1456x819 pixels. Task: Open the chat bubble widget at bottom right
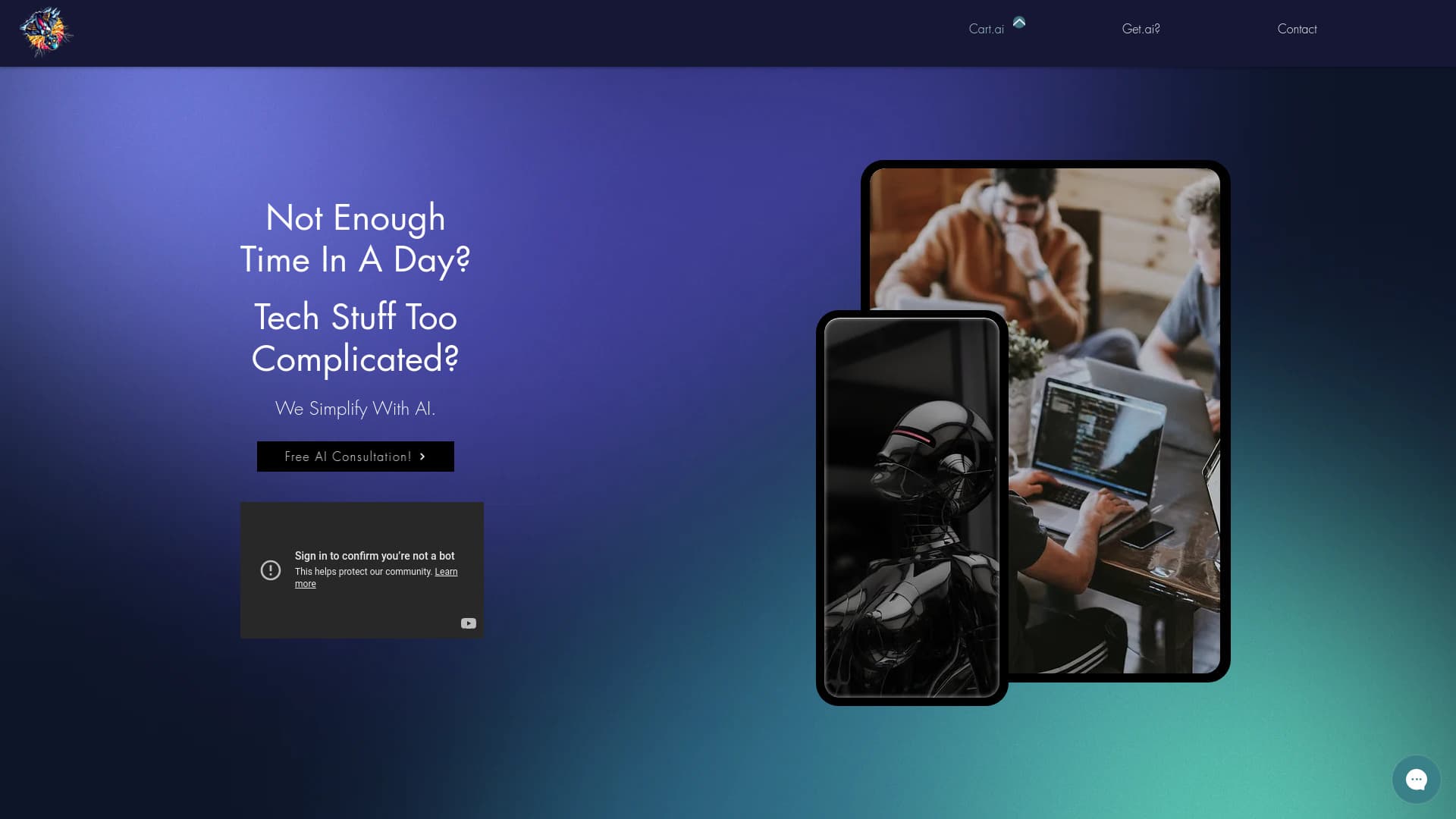coord(1417,779)
